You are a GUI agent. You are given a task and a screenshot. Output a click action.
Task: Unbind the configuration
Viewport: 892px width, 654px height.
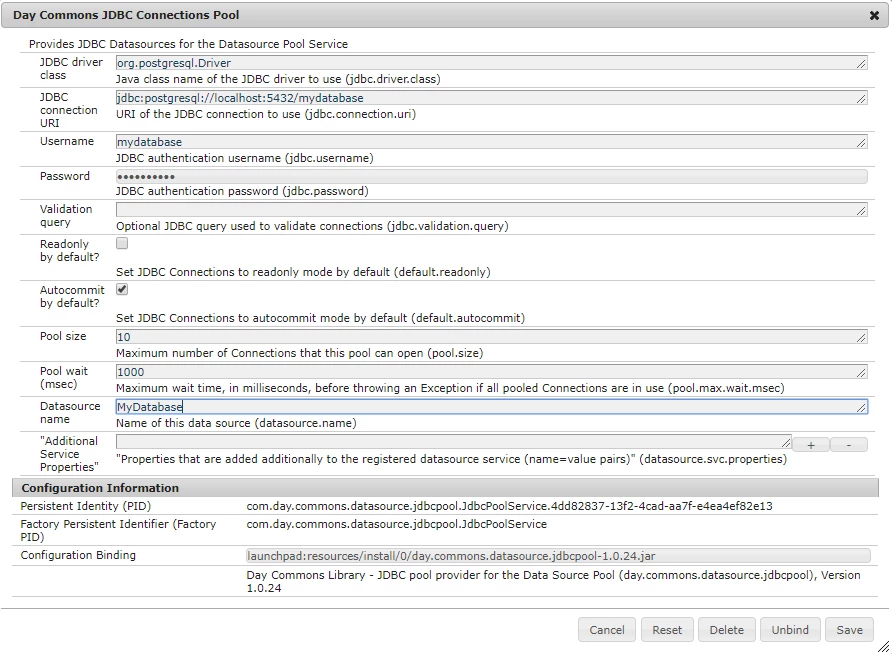click(x=790, y=630)
